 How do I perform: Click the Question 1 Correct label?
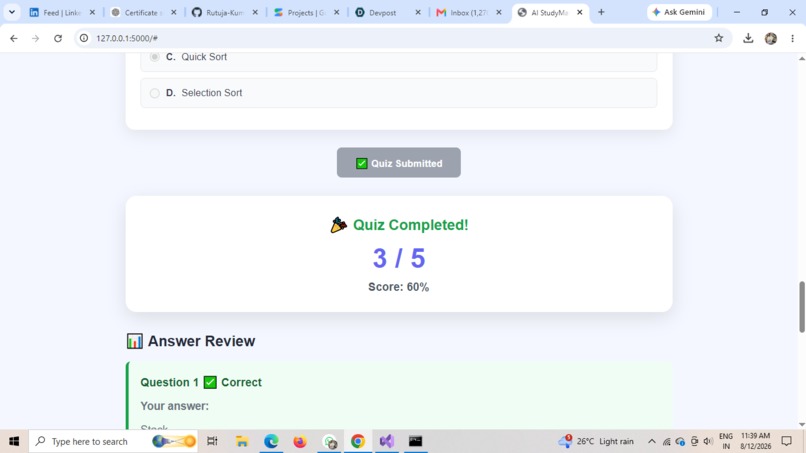coord(201,382)
